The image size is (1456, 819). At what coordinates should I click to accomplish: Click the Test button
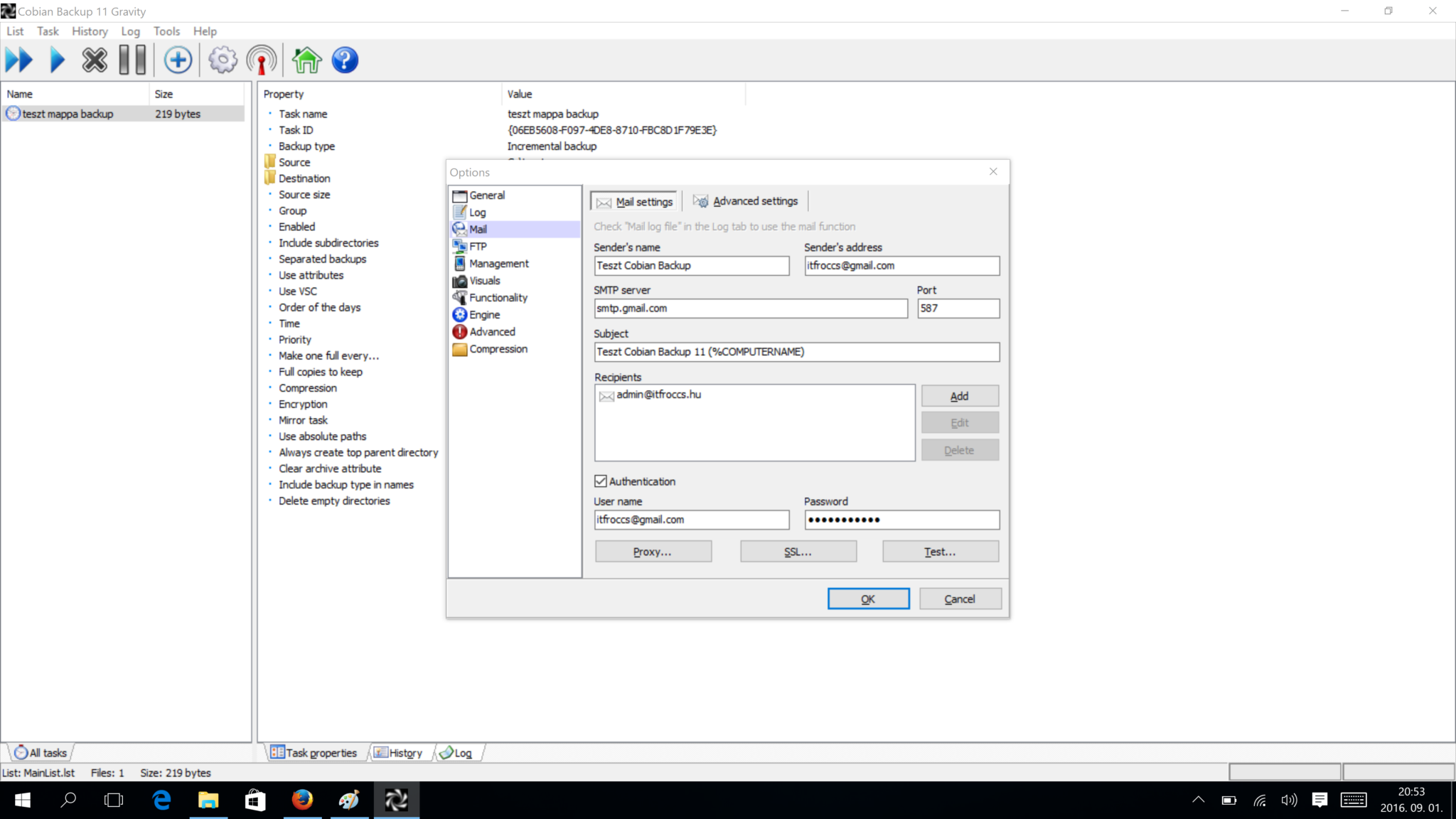940,551
